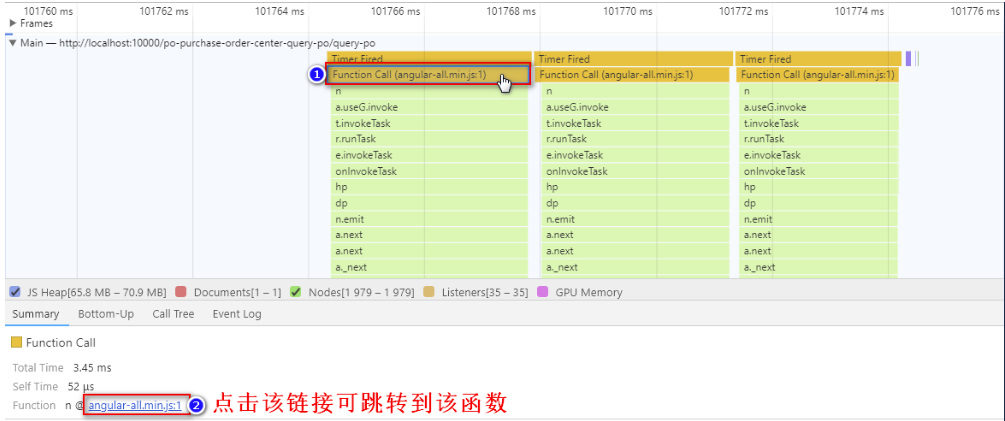Screen dimensions: 1005x421
Task: Toggle the GPU Memory checkbox
Action: pos(542,292)
